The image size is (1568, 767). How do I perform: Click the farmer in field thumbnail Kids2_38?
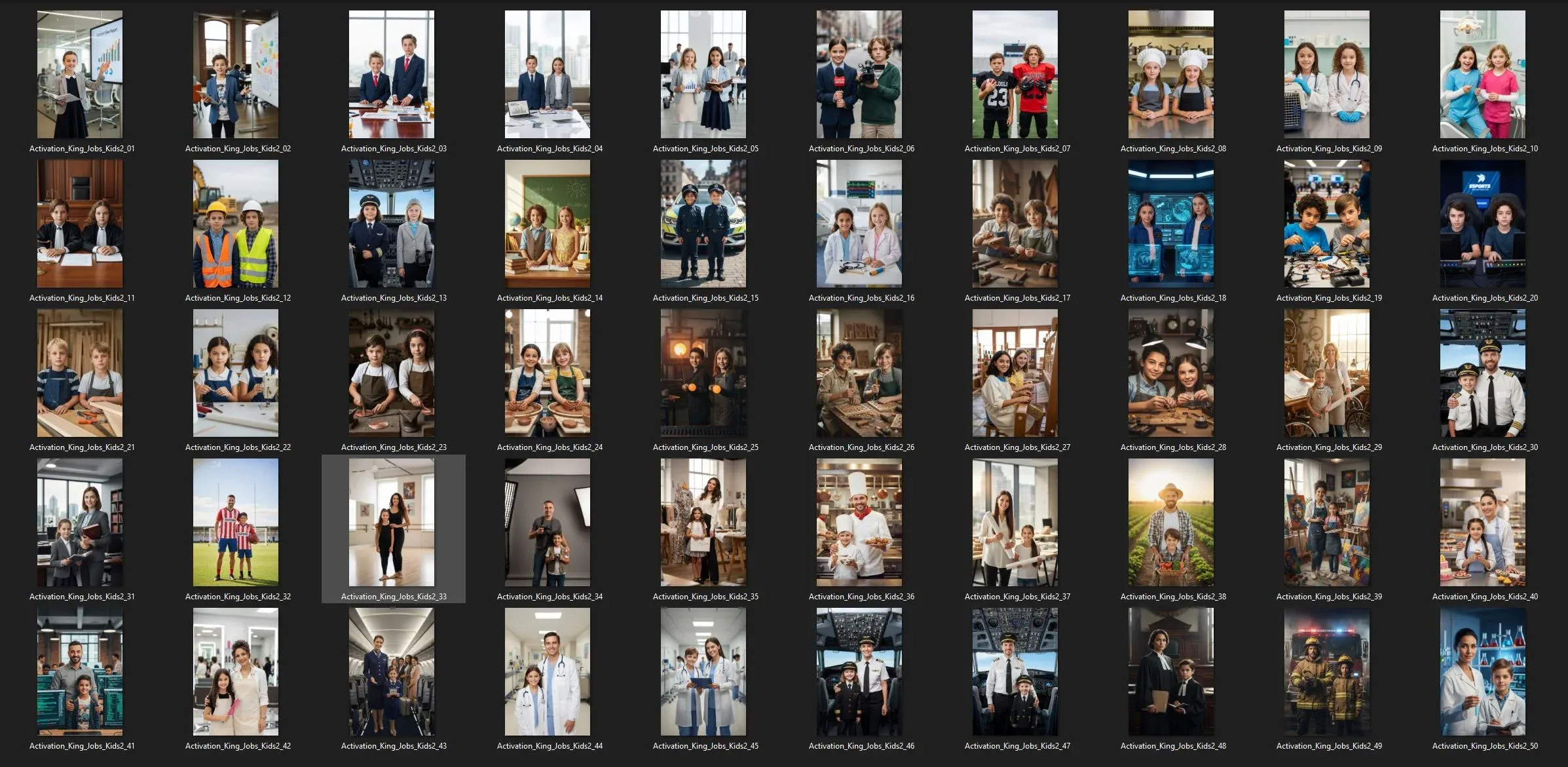pyautogui.click(x=1170, y=522)
